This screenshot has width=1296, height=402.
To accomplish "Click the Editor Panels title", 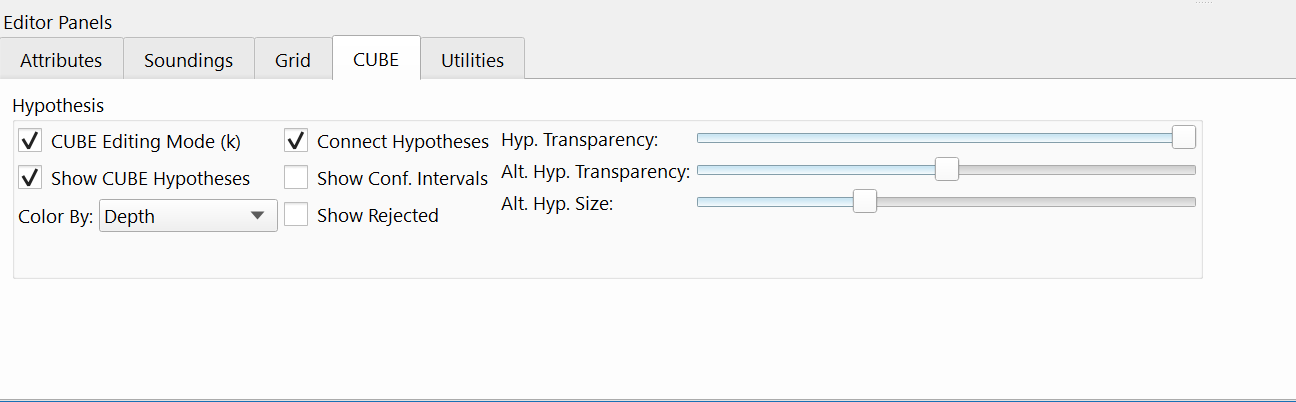I will pos(58,22).
